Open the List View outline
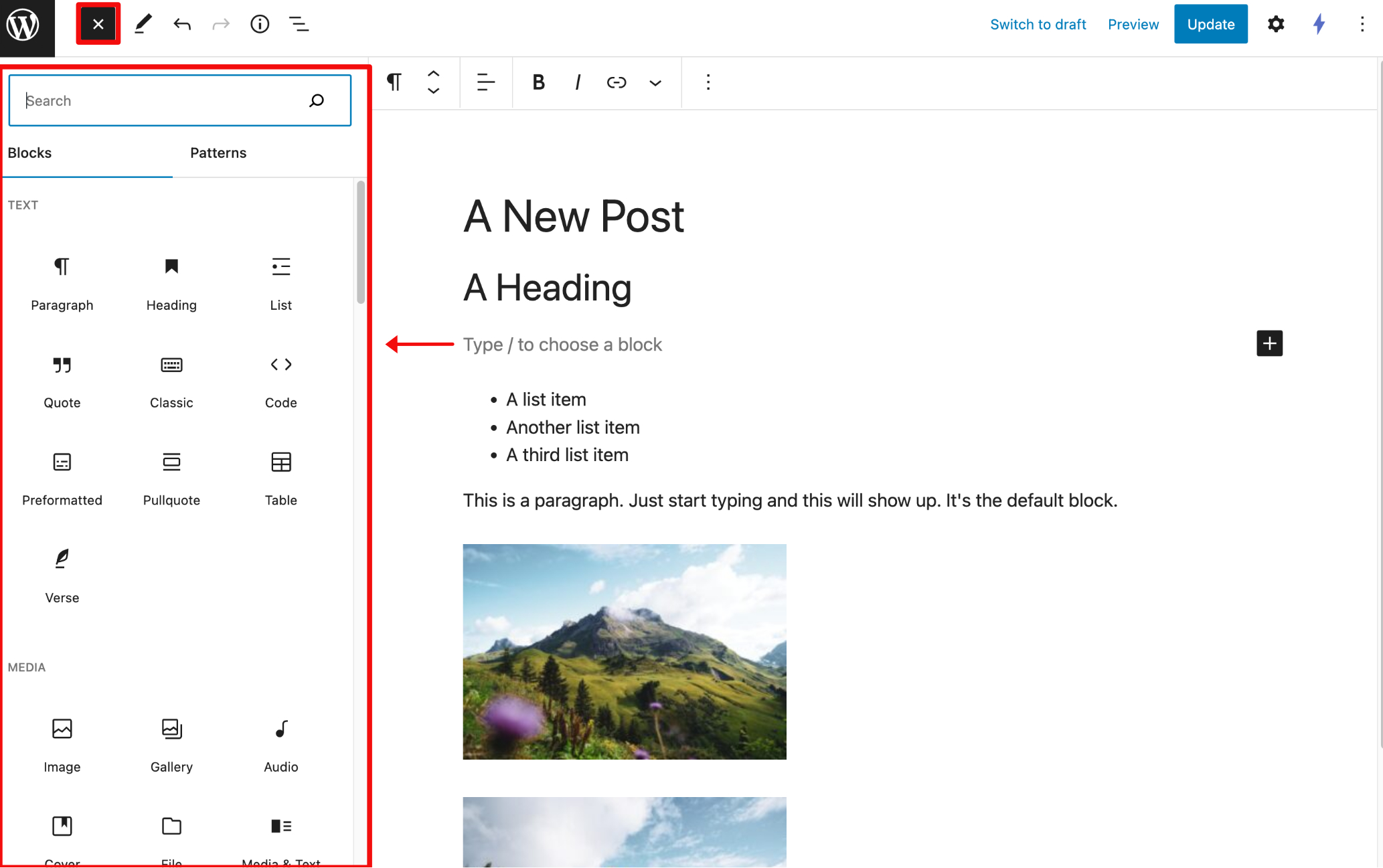 pyautogui.click(x=299, y=25)
